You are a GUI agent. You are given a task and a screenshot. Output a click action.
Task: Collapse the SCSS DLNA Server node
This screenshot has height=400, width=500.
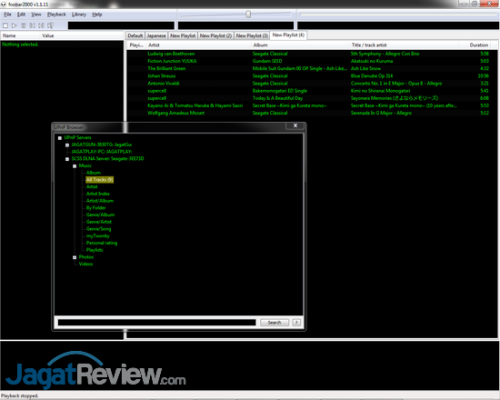click(67, 159)
